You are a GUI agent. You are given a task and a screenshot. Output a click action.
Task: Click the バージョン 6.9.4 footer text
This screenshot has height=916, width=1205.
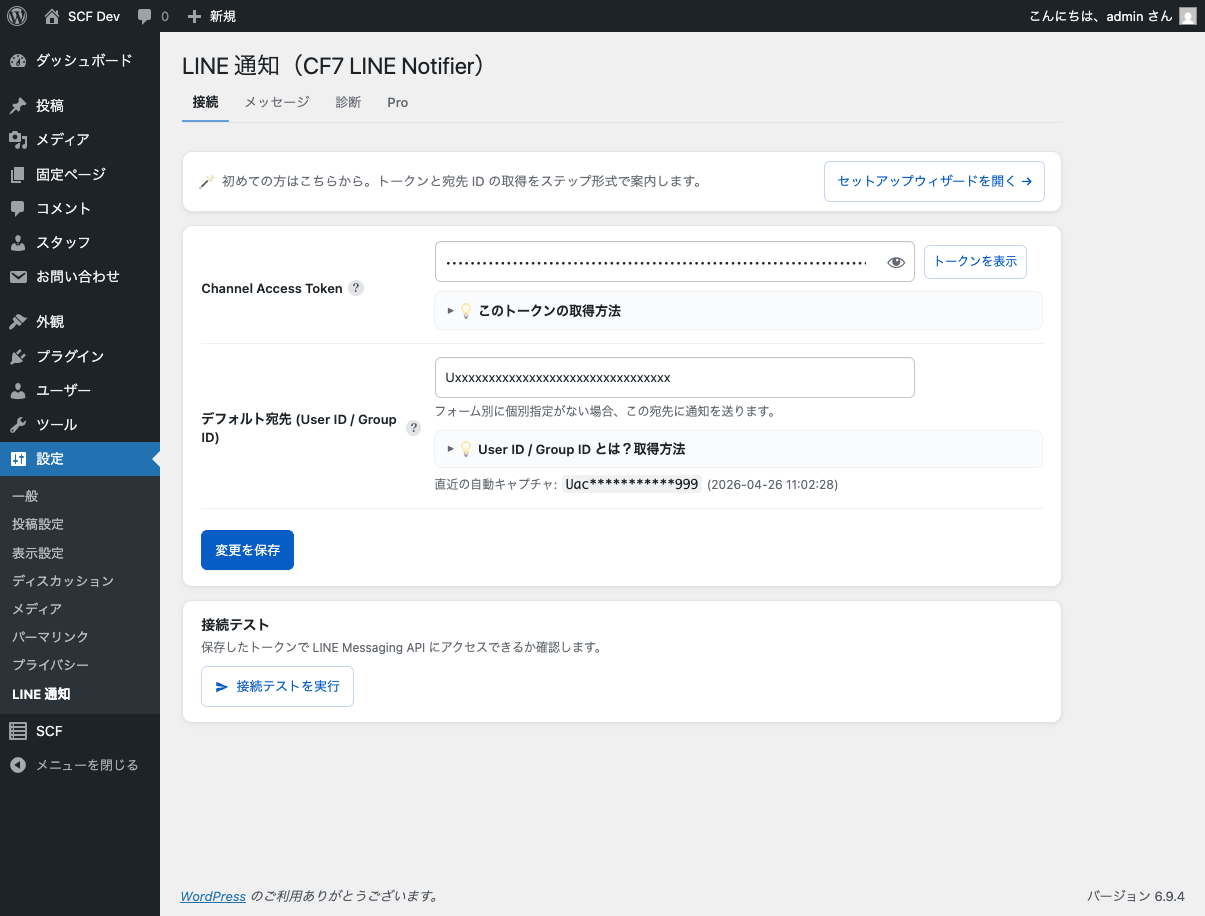(x=1136, y=896)
